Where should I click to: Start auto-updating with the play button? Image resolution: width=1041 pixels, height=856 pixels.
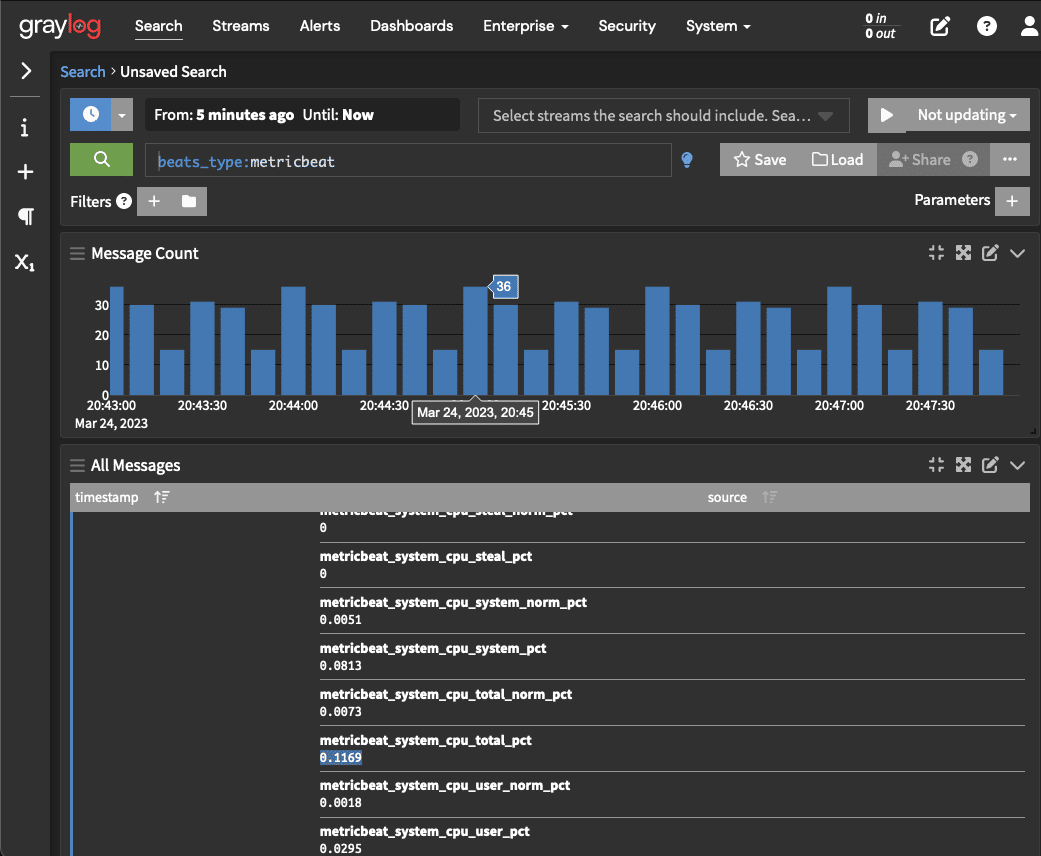coord(886,115)
